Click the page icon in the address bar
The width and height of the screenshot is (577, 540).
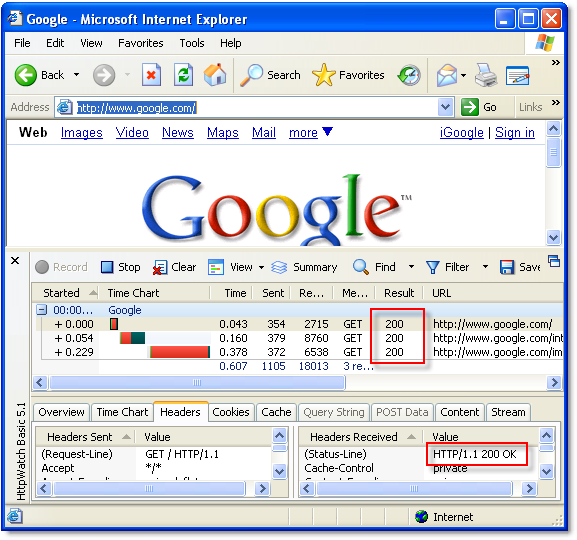pos(64,107)
